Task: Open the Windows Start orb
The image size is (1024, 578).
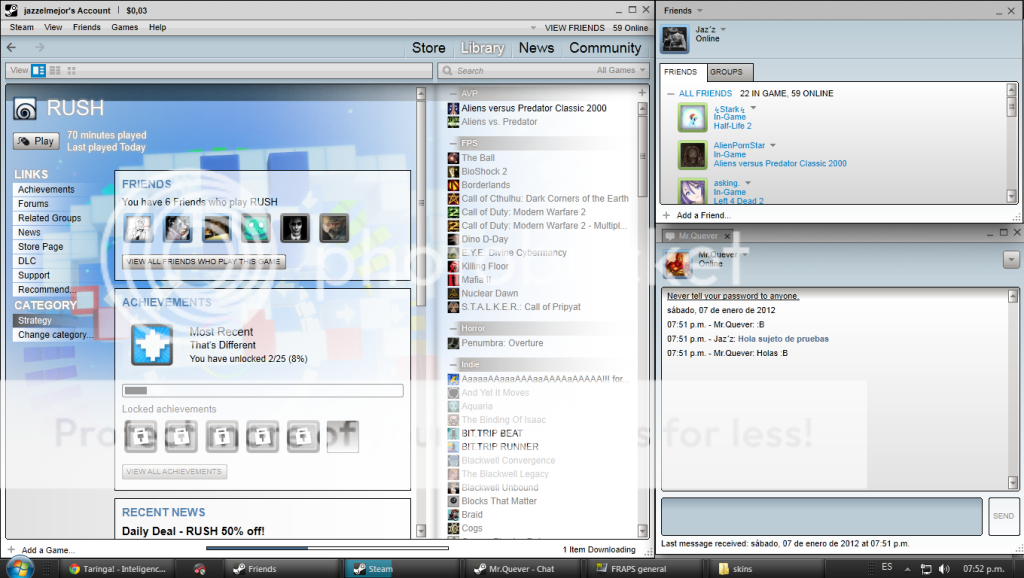Action: pos(18,568)
